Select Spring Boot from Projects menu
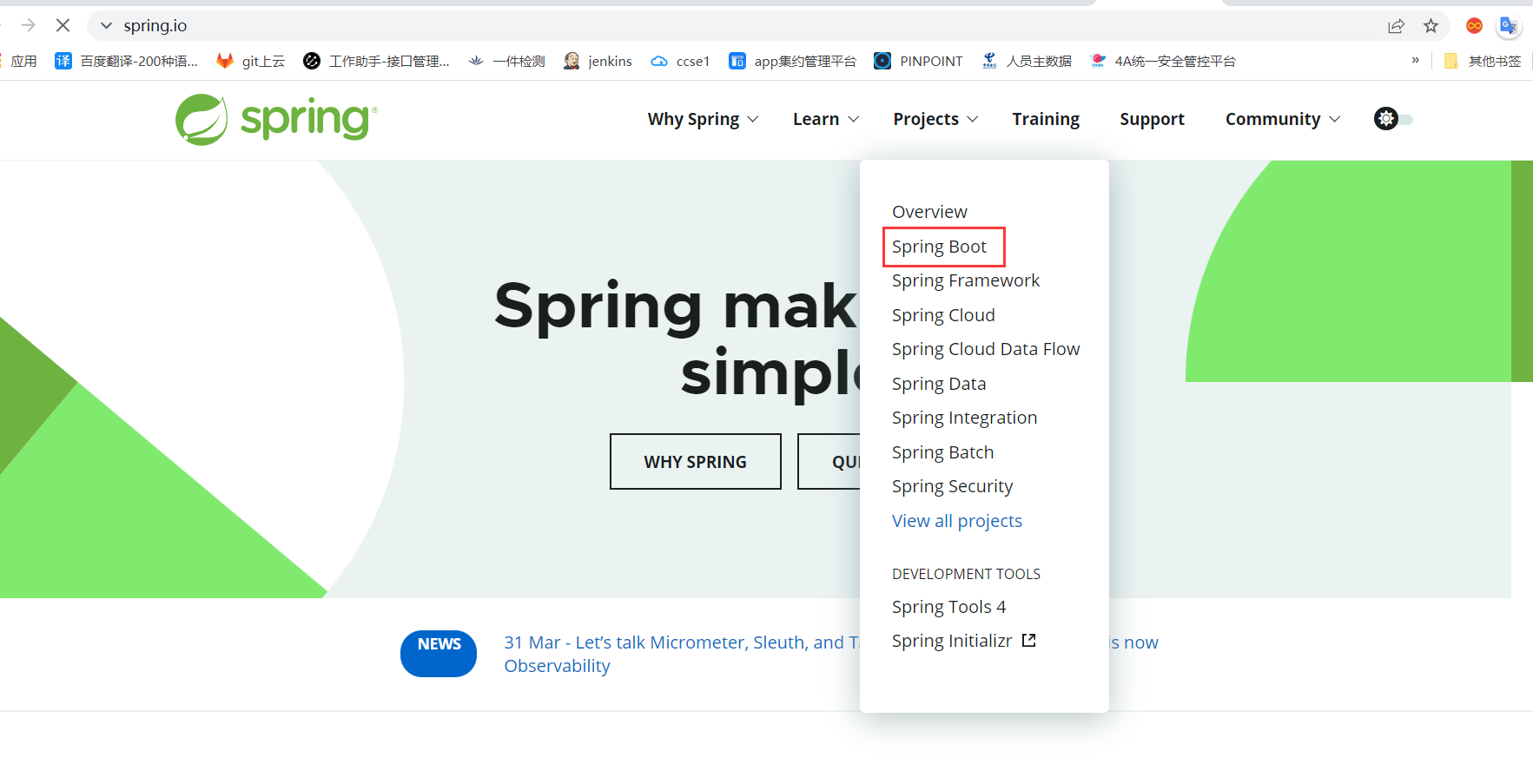Viewport: 1533px width, 784px height. pyautogui.click(x=943, y=247)
